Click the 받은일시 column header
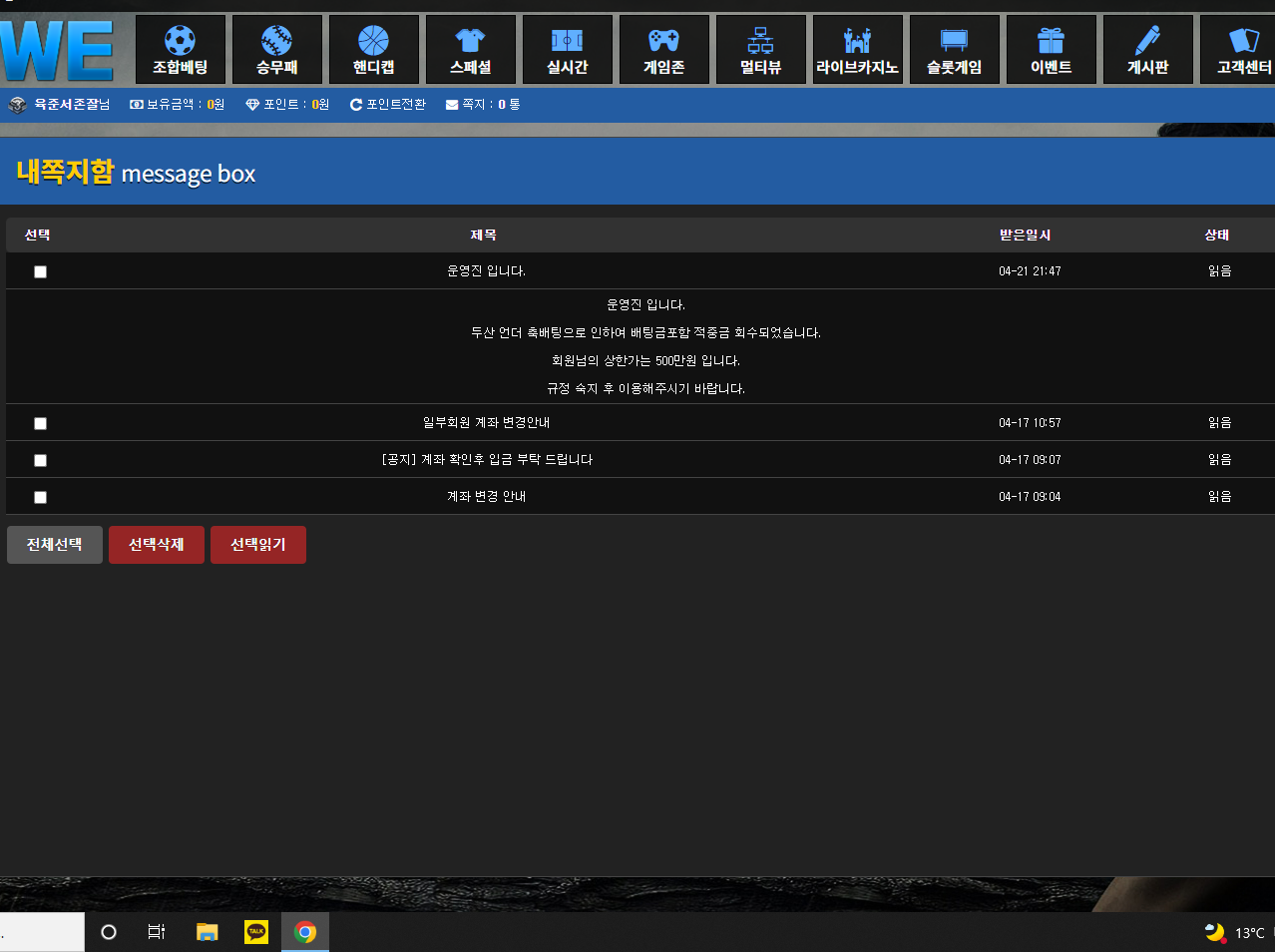The height and width of the screenshot is (952, 1275). (x=1026, y=236)
